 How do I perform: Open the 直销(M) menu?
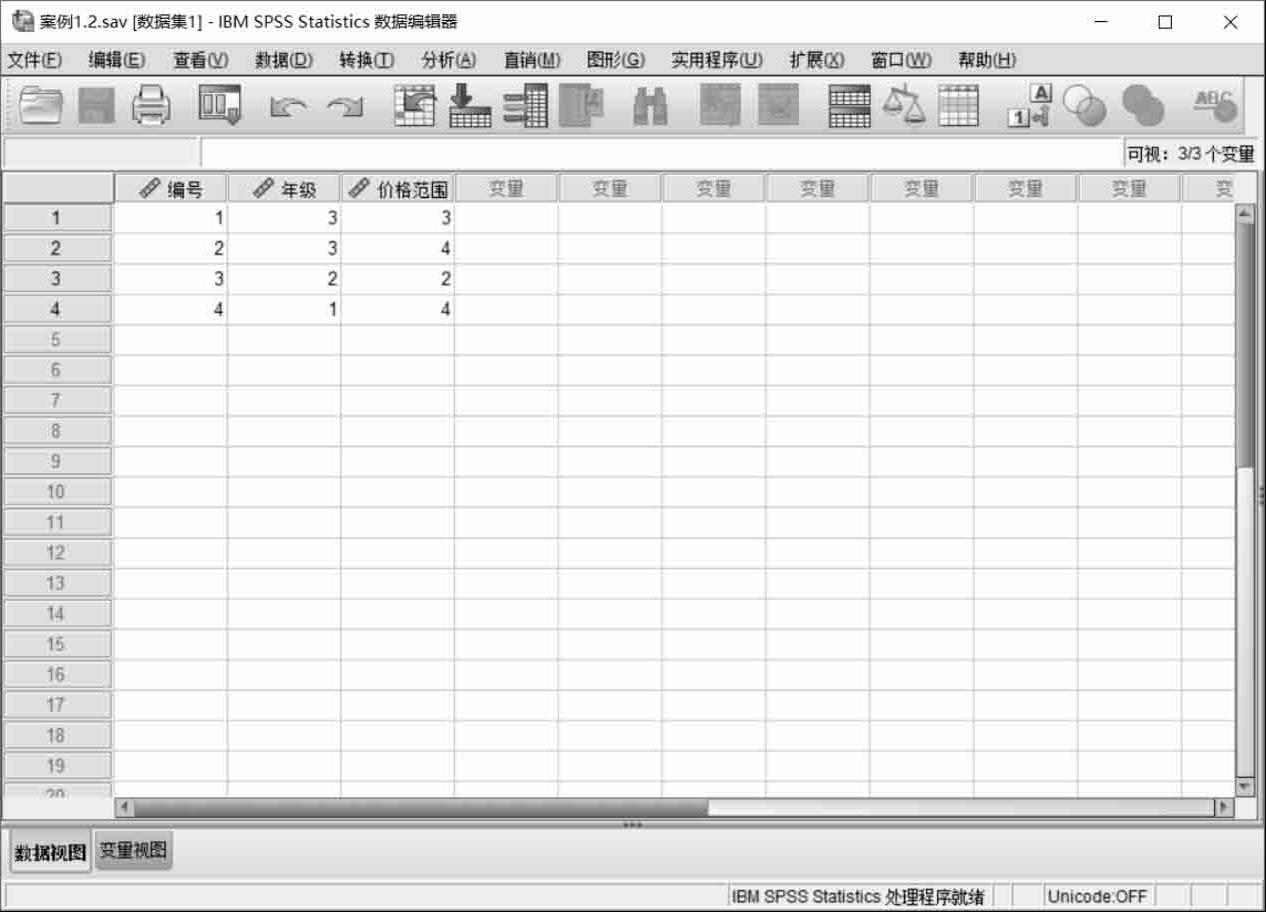pyautogui.click(x=532, y=60)
